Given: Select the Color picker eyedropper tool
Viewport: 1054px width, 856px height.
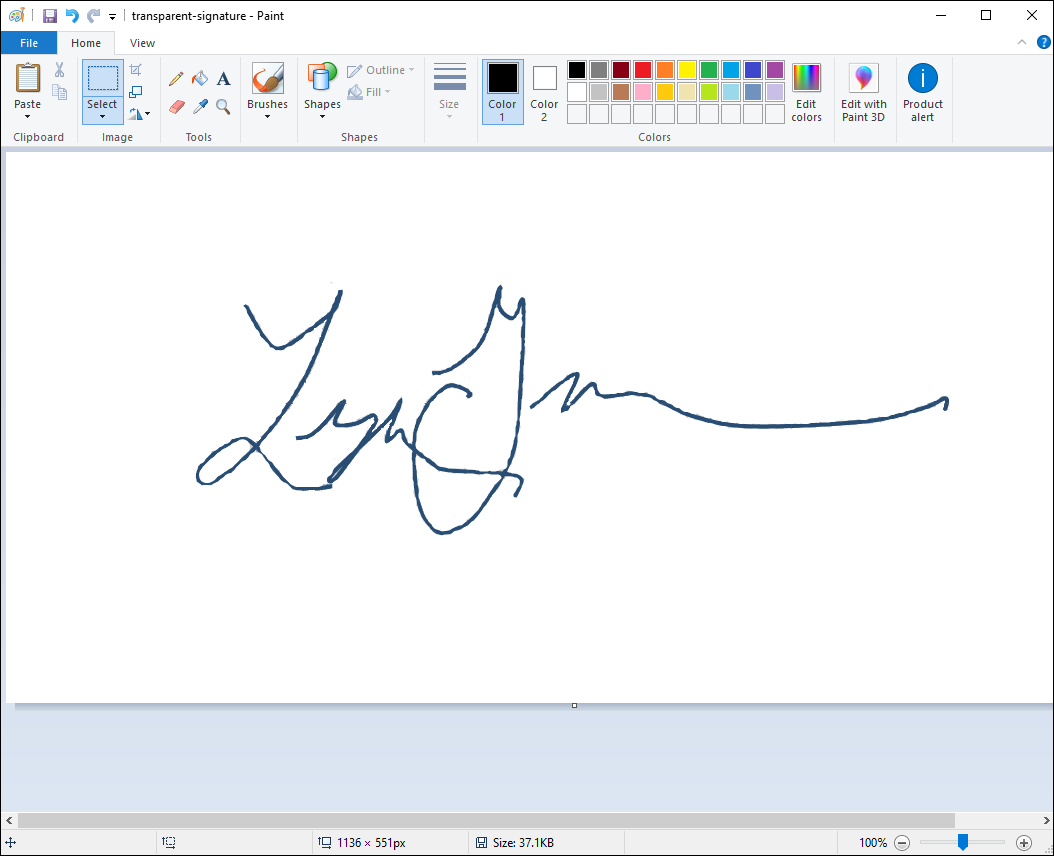Looking at the screenshot, I should pos(200,106).
